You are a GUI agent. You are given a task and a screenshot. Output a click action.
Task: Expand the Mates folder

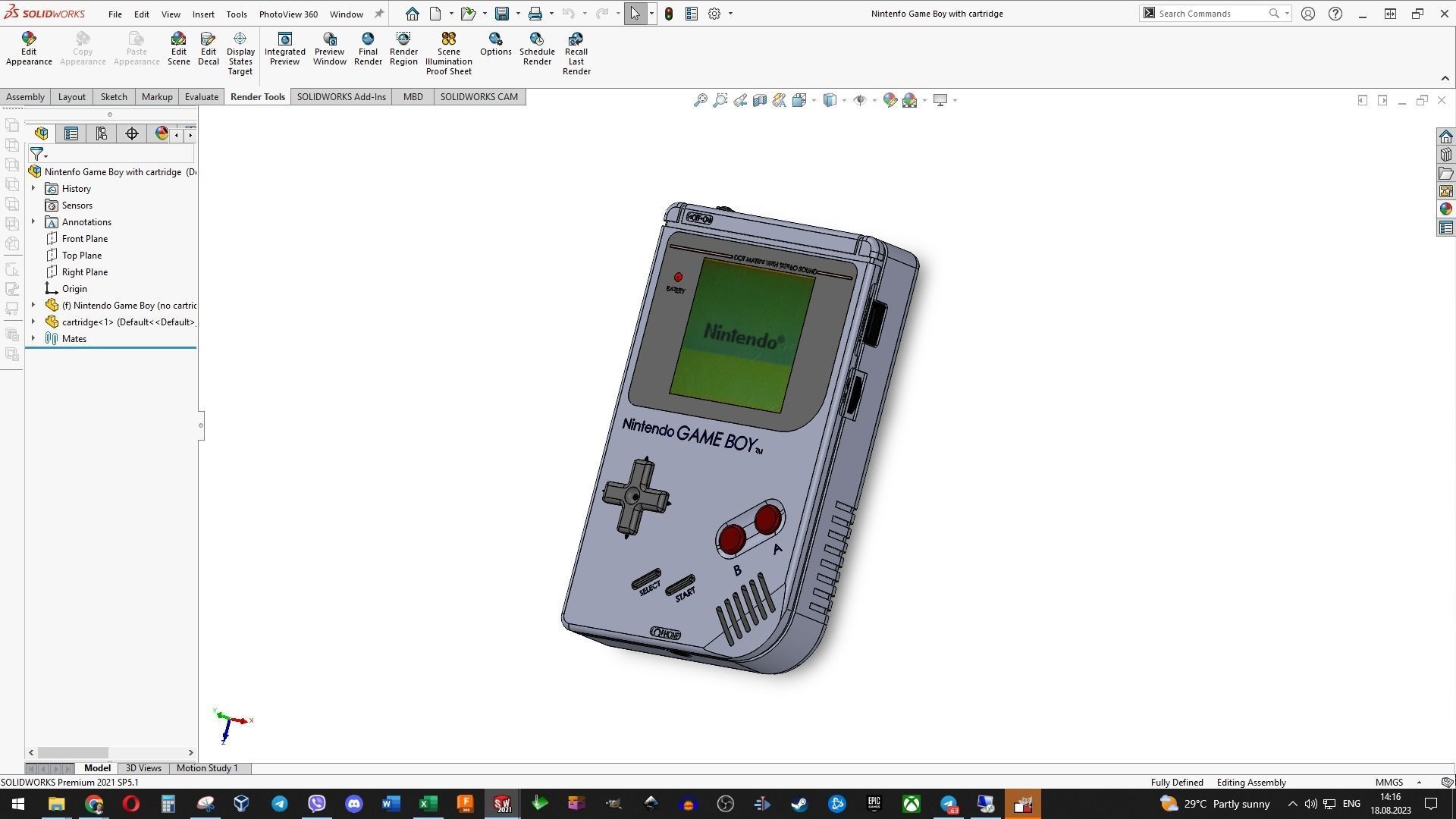tap(33, 338)
